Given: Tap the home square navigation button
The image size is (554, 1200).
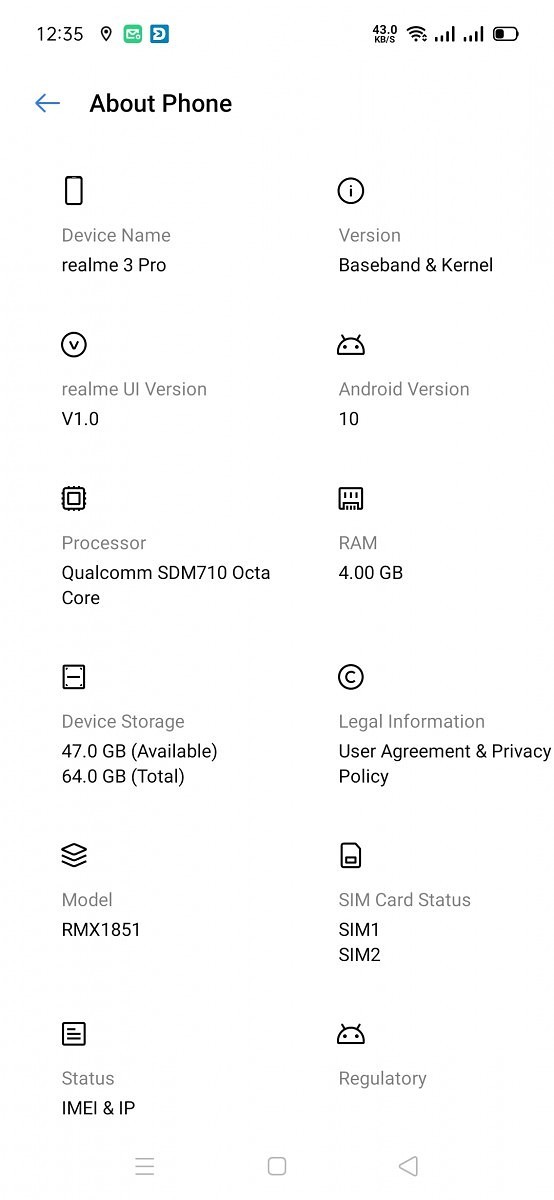Looking at the screenshot, I should pos(277,1166).
